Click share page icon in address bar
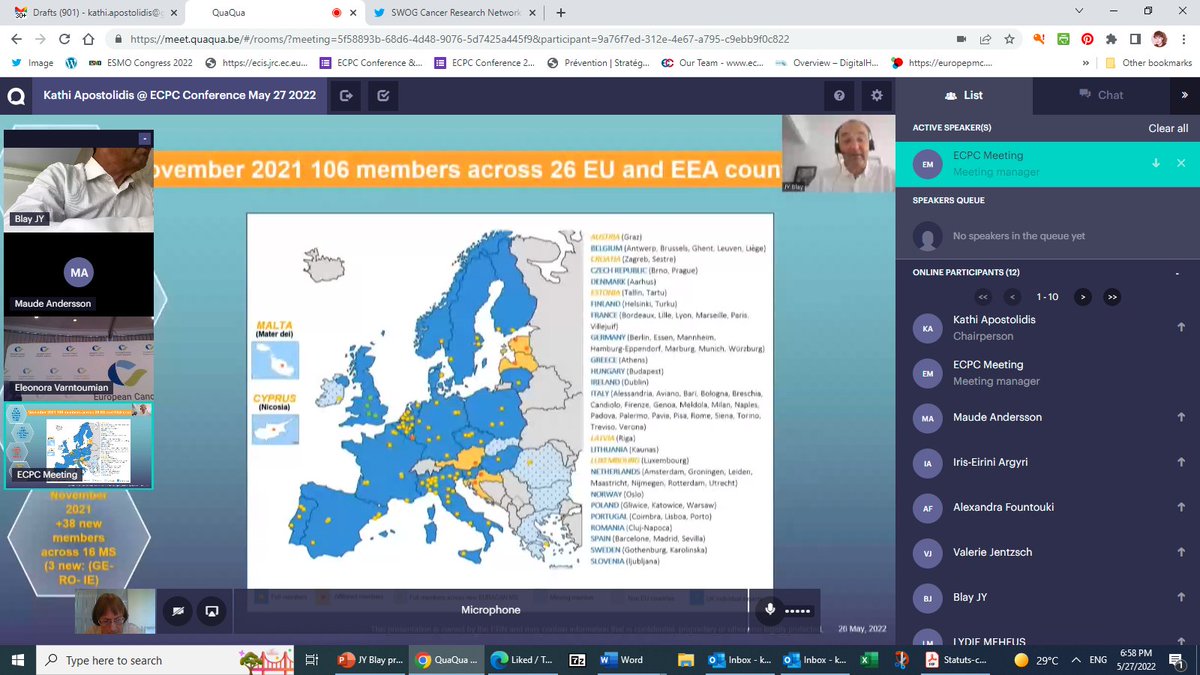Image resolution: width=1200 pixels, height=675 pixels. (986, 39)
